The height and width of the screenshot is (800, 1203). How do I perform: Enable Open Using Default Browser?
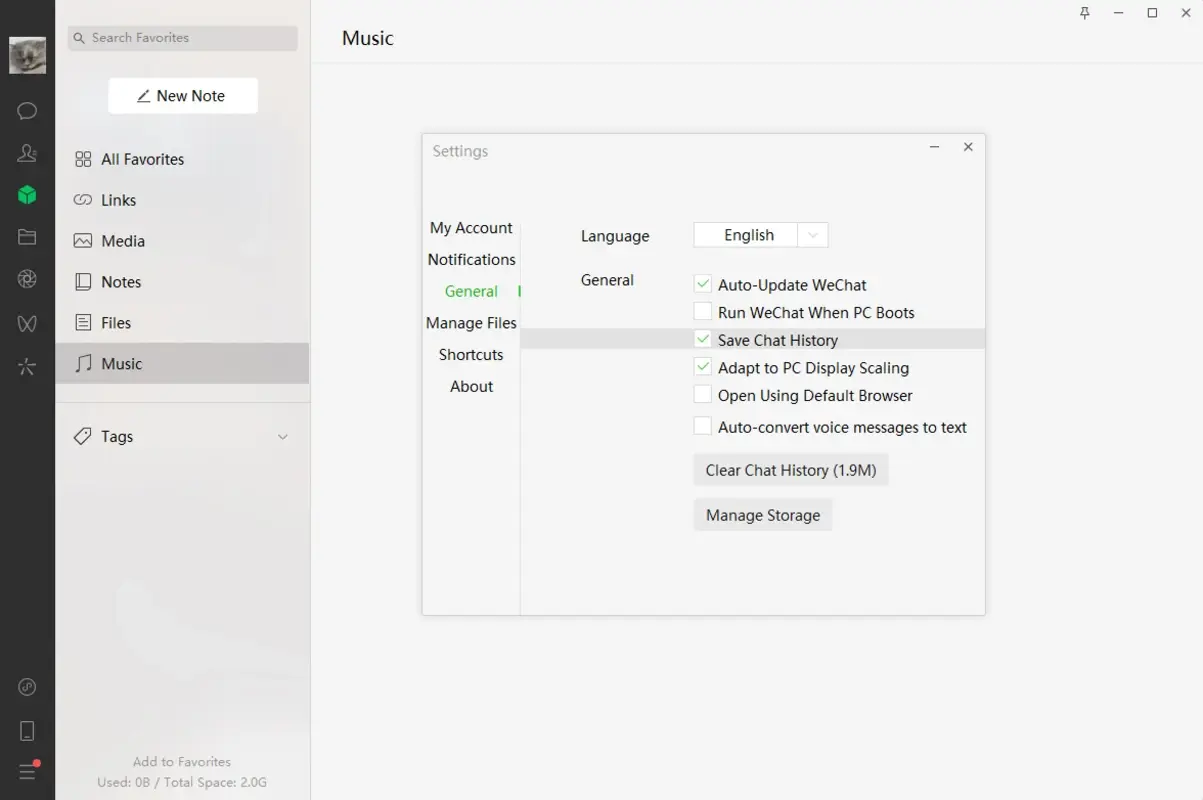702,394
